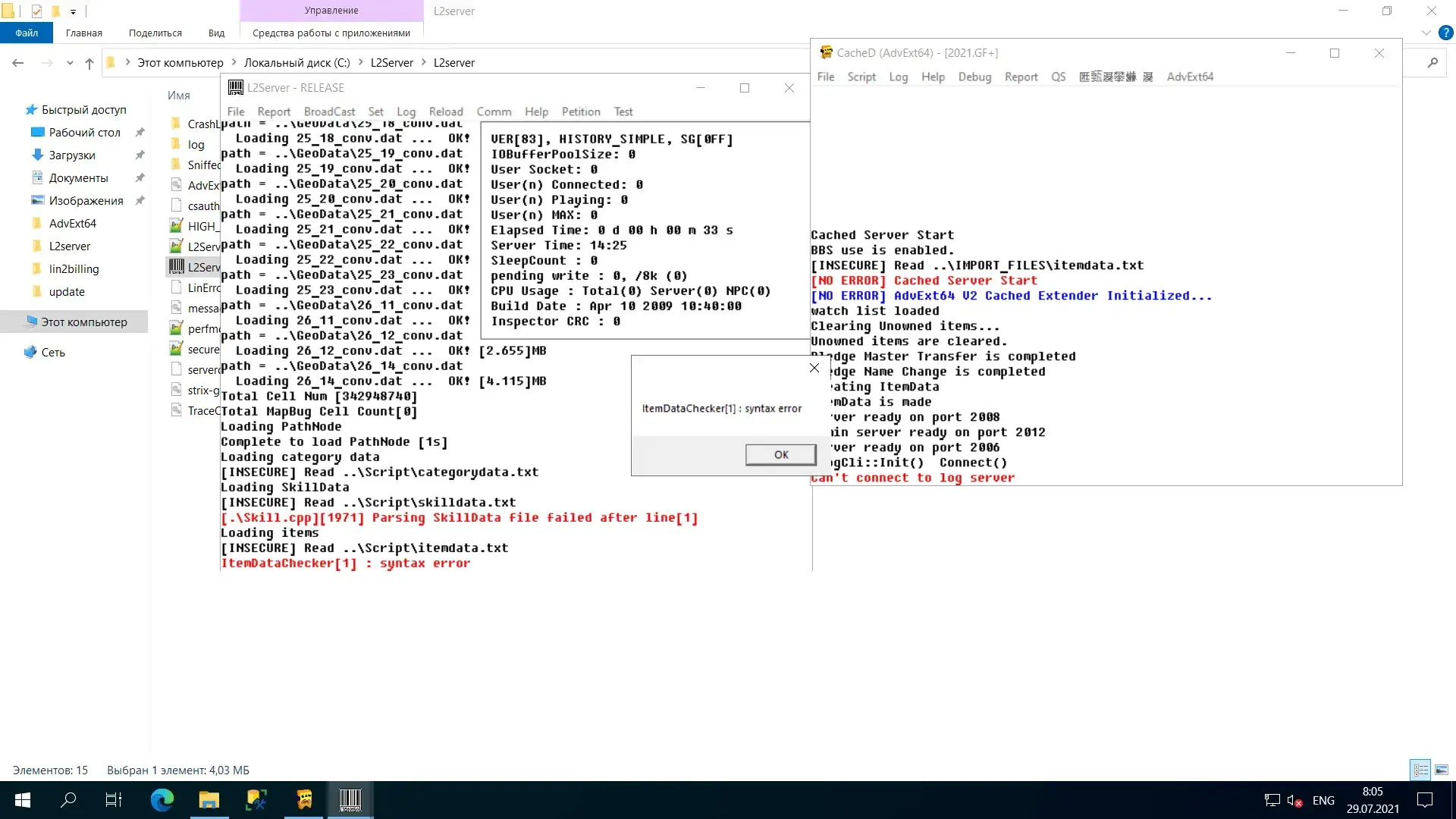Viewport: 1456px width, 819px height.
Task: Open Reload menu in L2Server window
Action: [x=446, y=111]
